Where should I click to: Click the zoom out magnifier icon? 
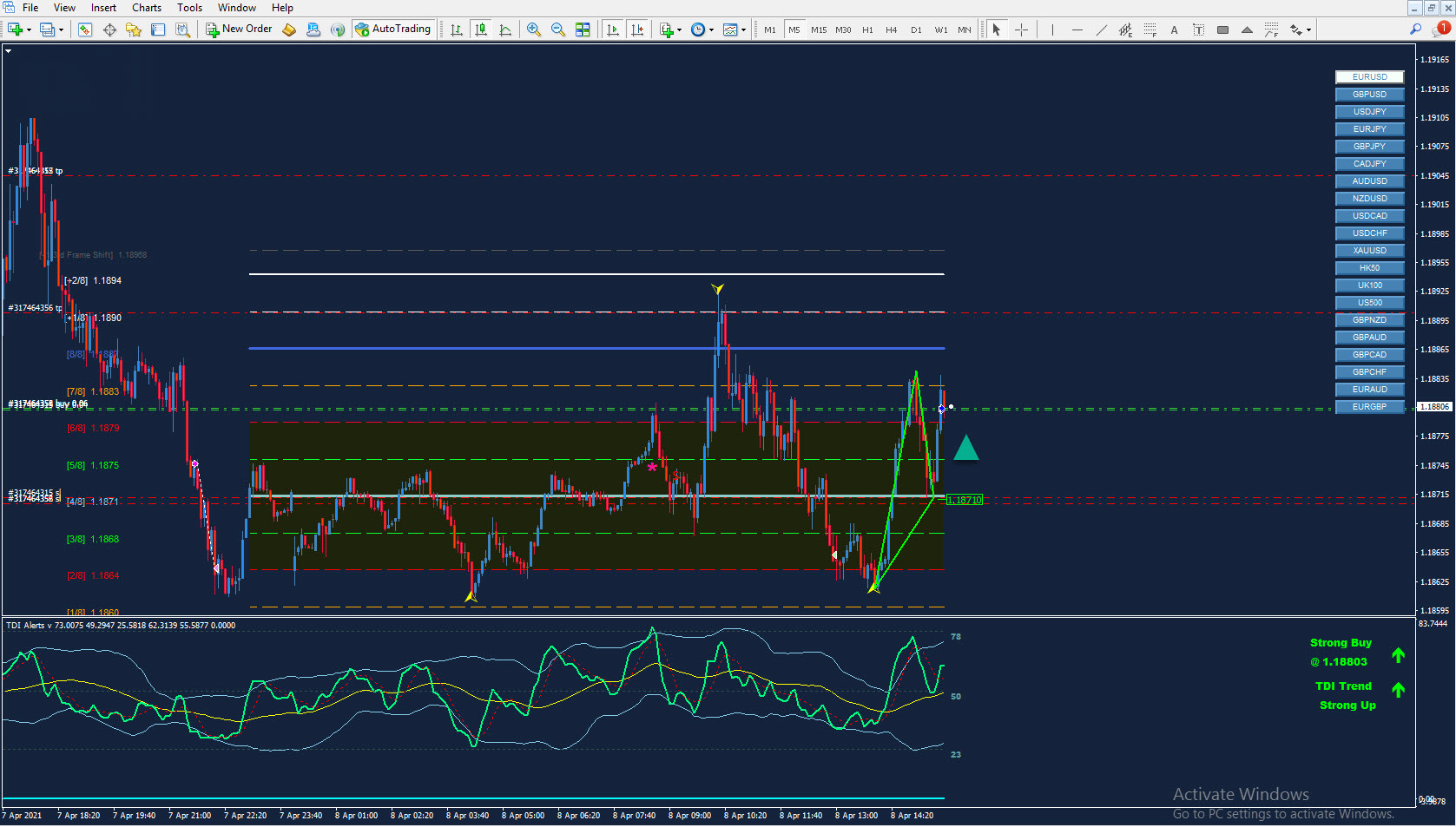click(x=557, y=30)
